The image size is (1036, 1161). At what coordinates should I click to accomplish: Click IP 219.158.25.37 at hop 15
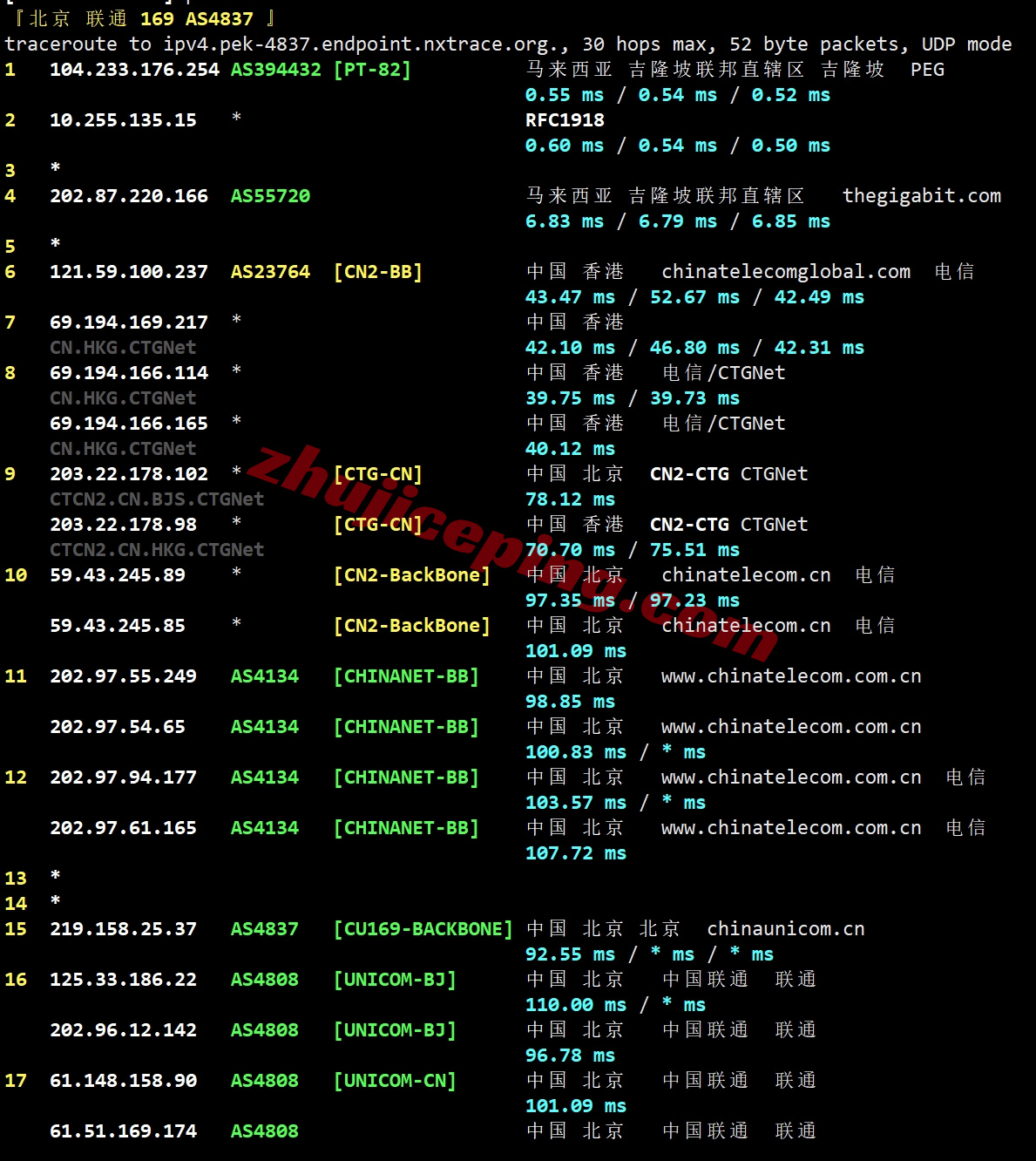point(123,929)
